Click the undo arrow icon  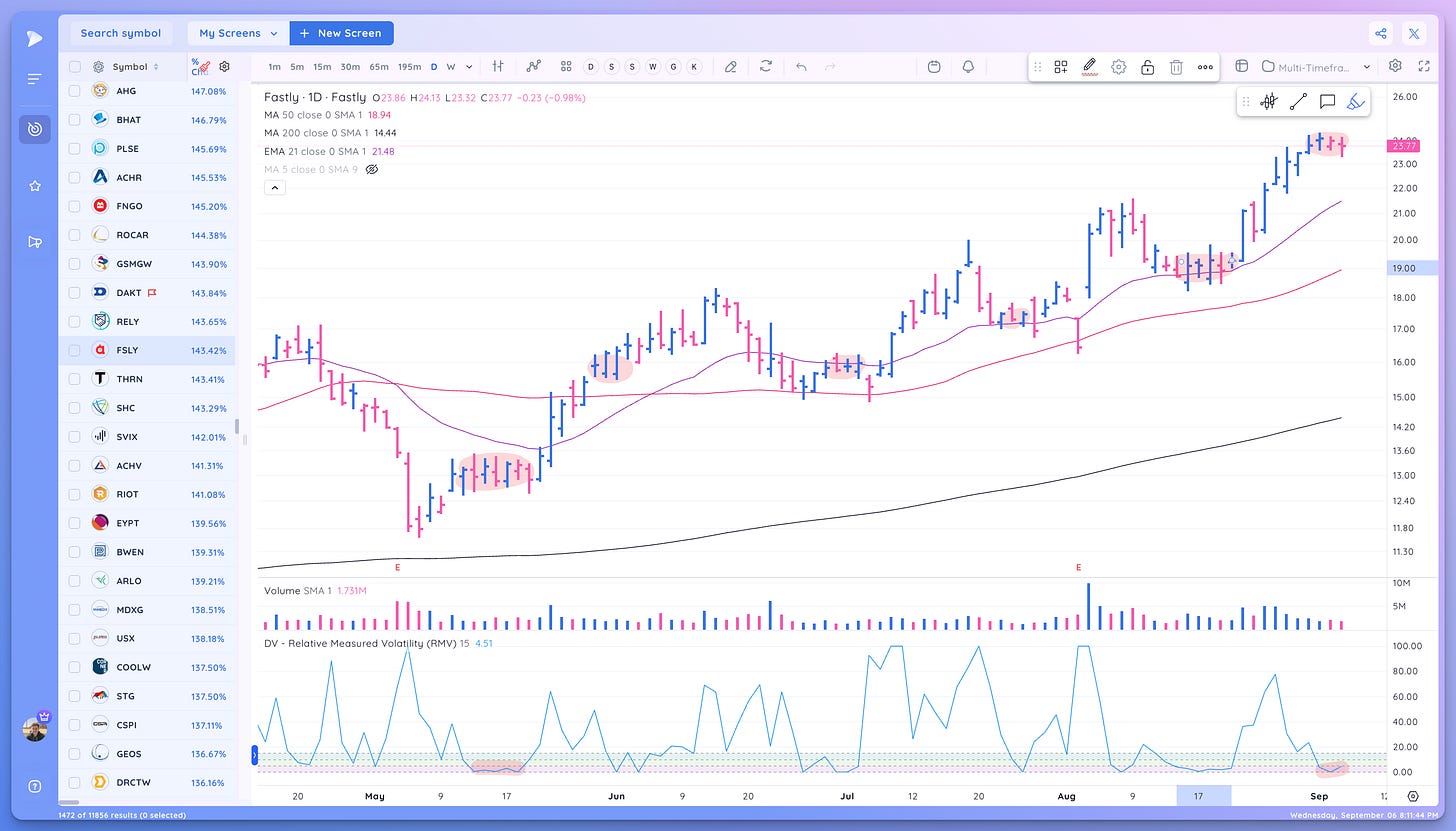coord(801,66)
